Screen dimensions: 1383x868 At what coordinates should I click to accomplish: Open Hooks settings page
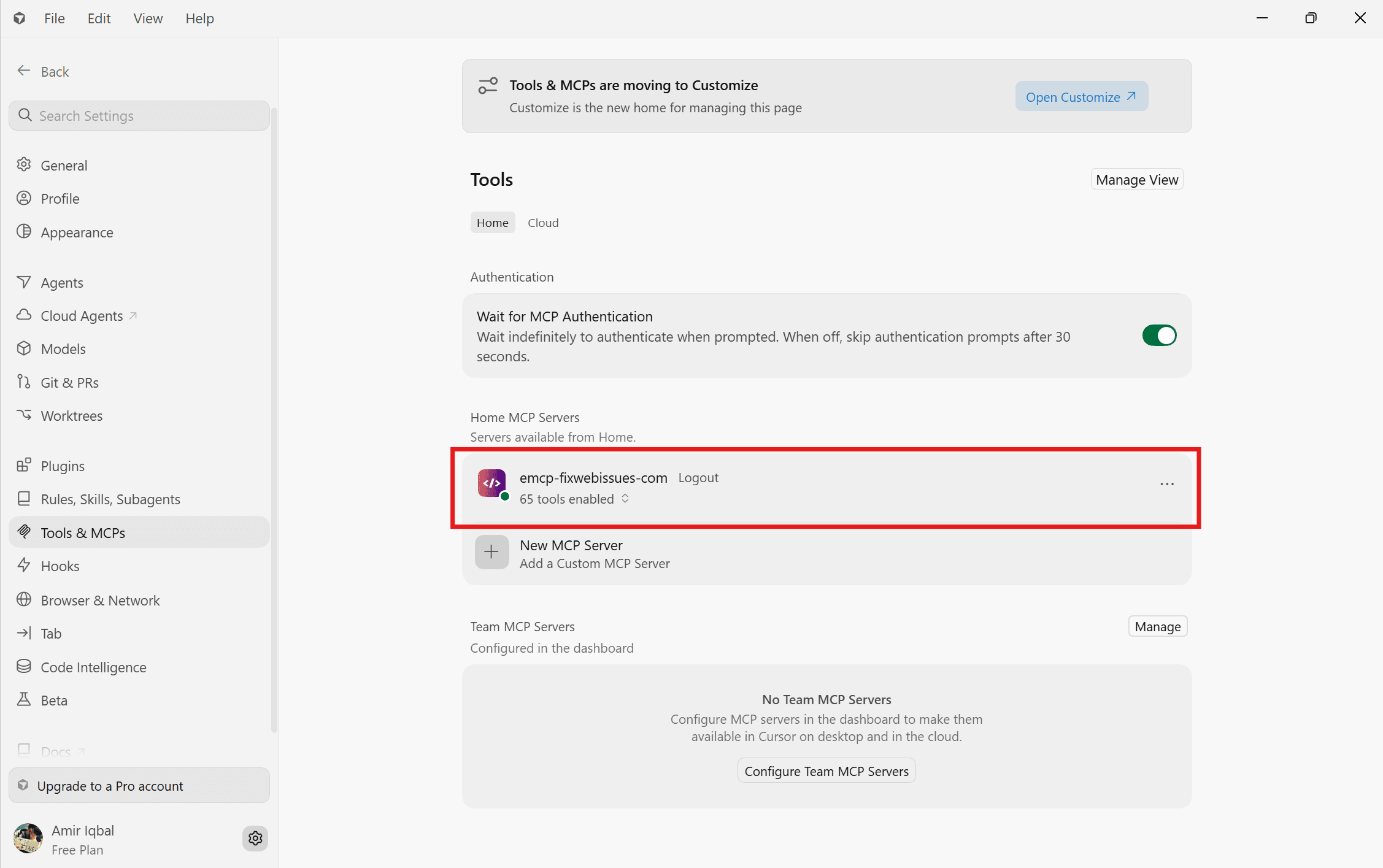pyautogui.click(x=139, y=566)
